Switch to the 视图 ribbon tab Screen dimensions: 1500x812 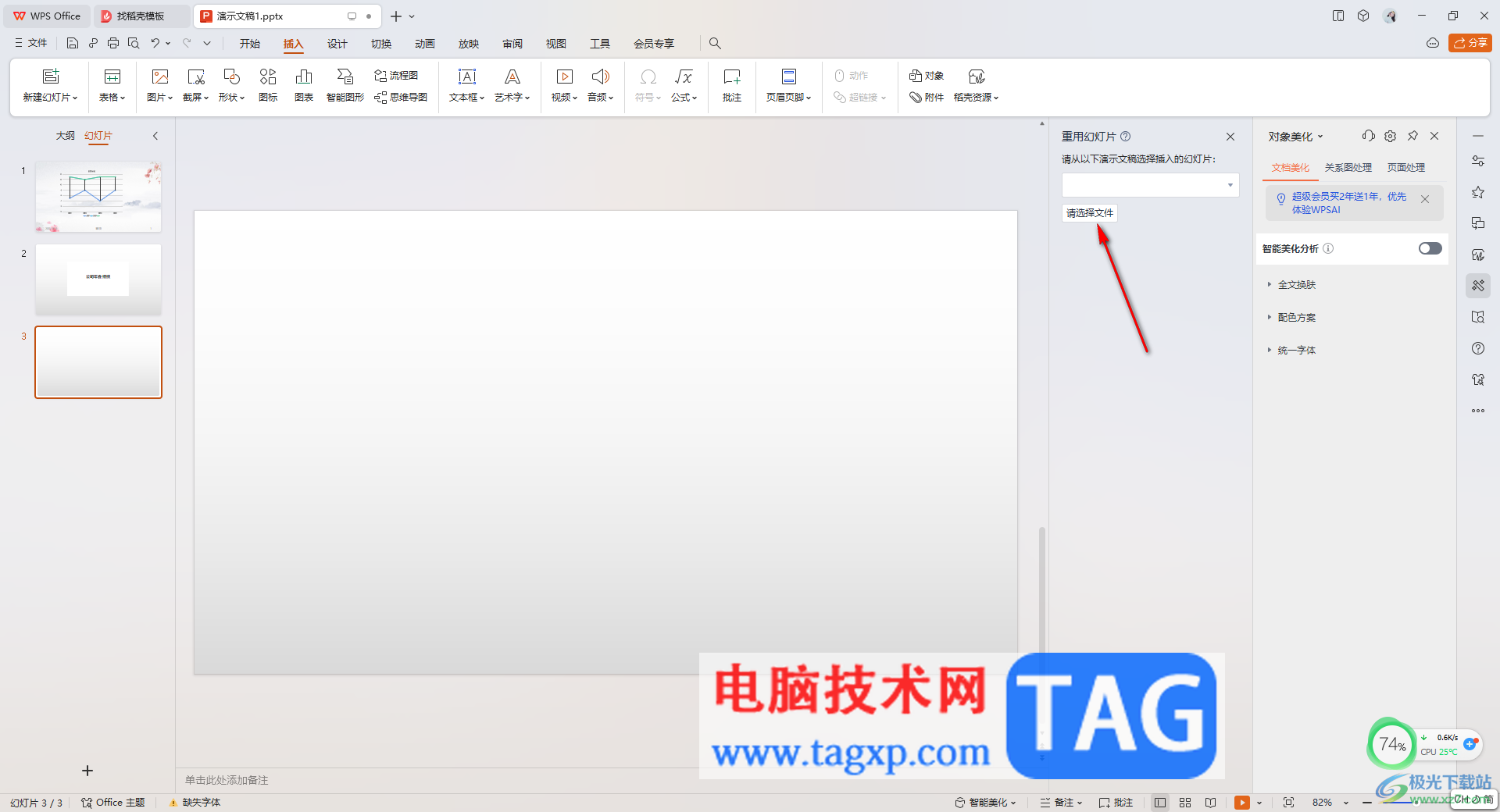tap(556, 44)
